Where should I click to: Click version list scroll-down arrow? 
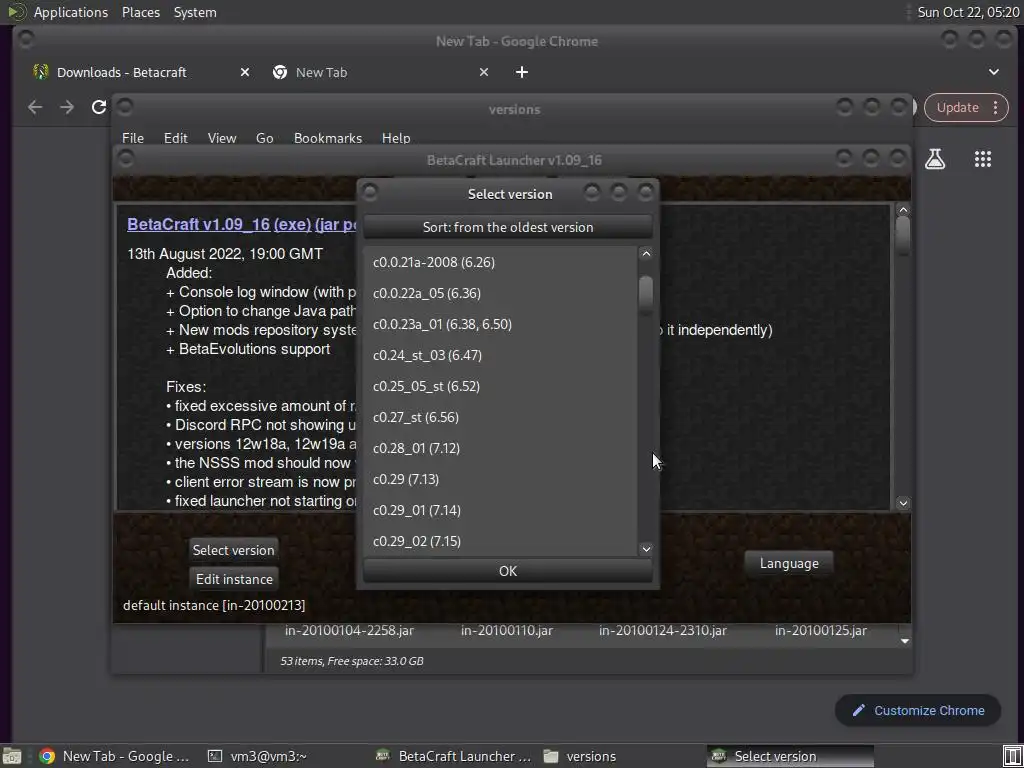(645, 549)
